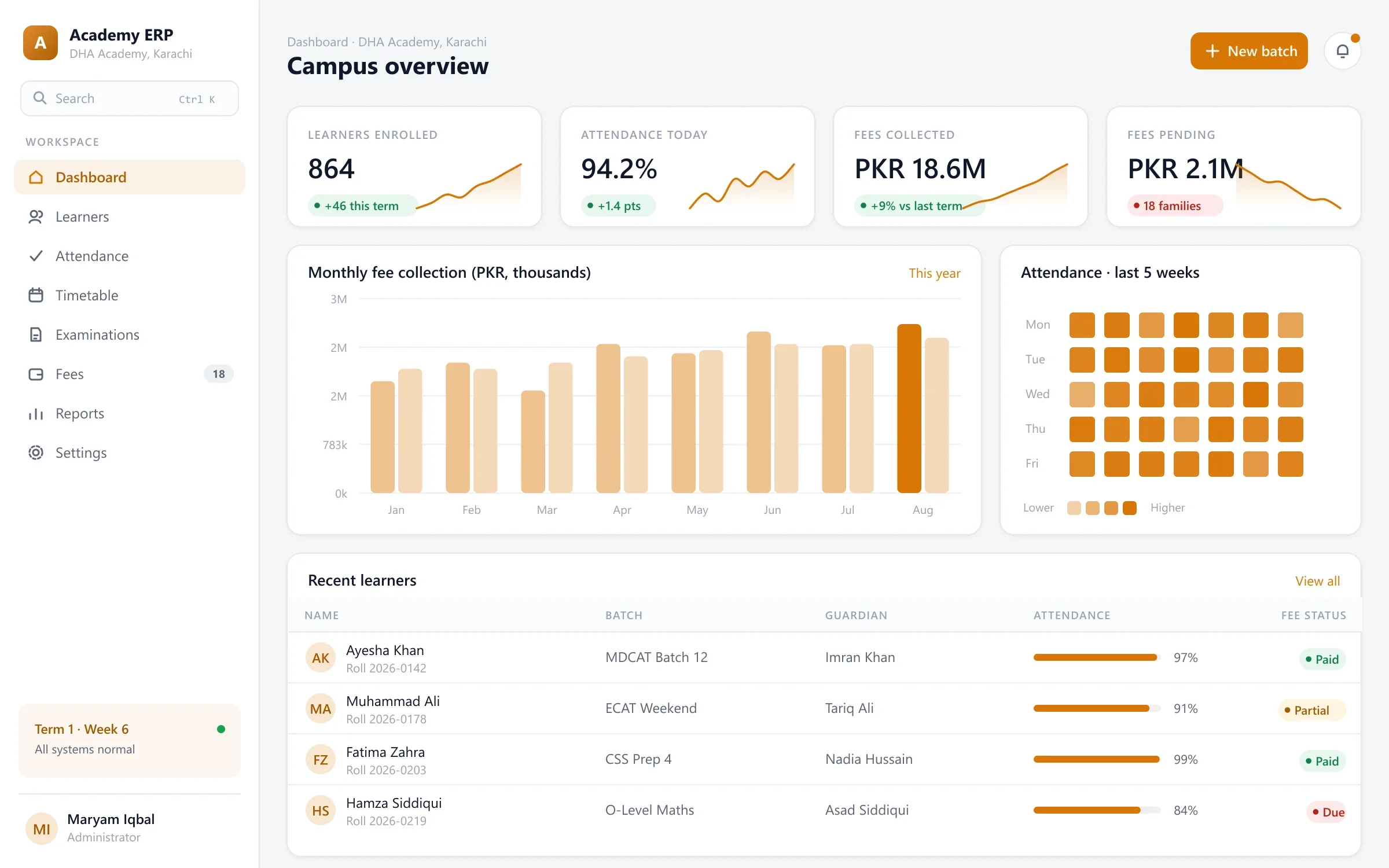
Task: Click the GUARDIAN column header
Action: point(856,615)
